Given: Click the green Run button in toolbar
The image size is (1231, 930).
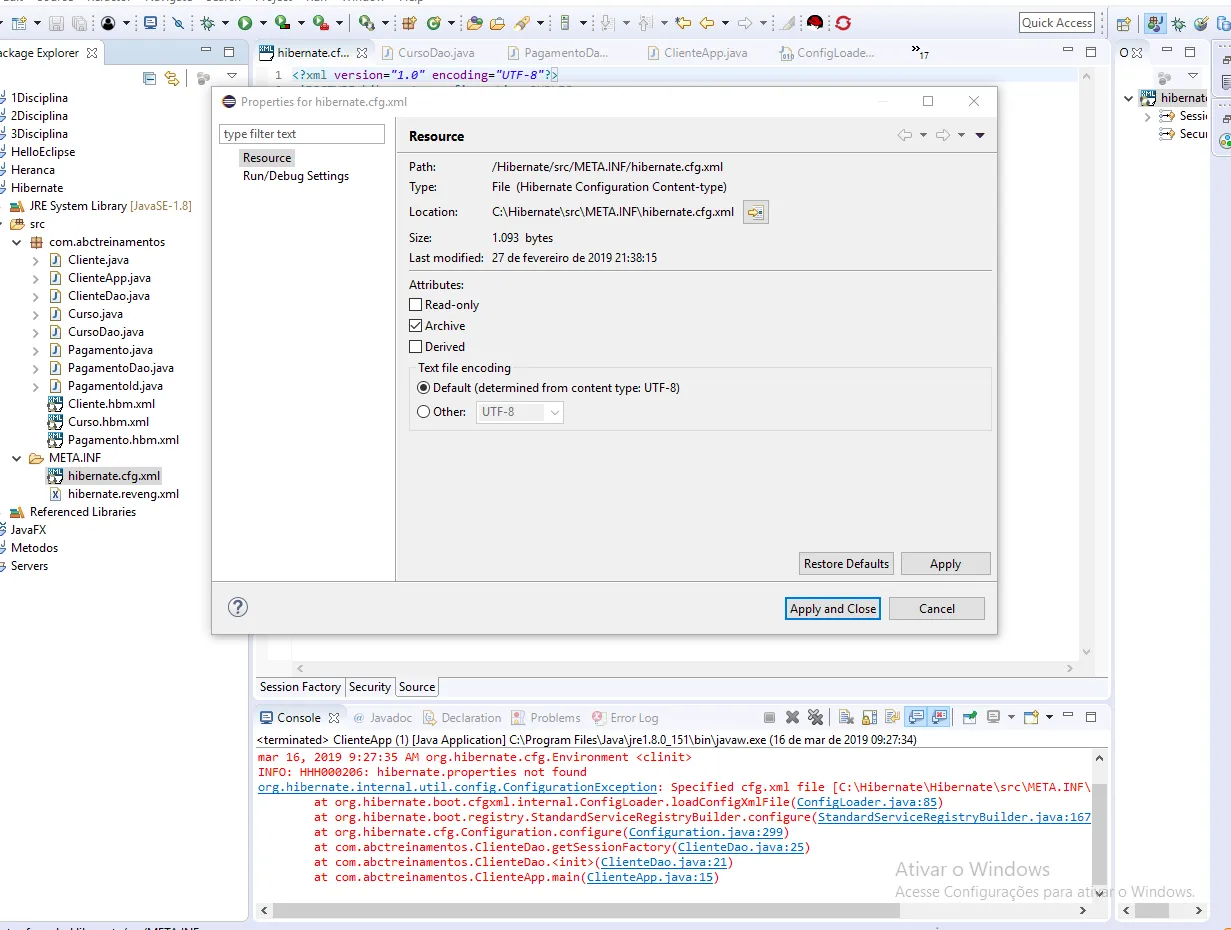Looking at the screenshot, I should 244,22.
